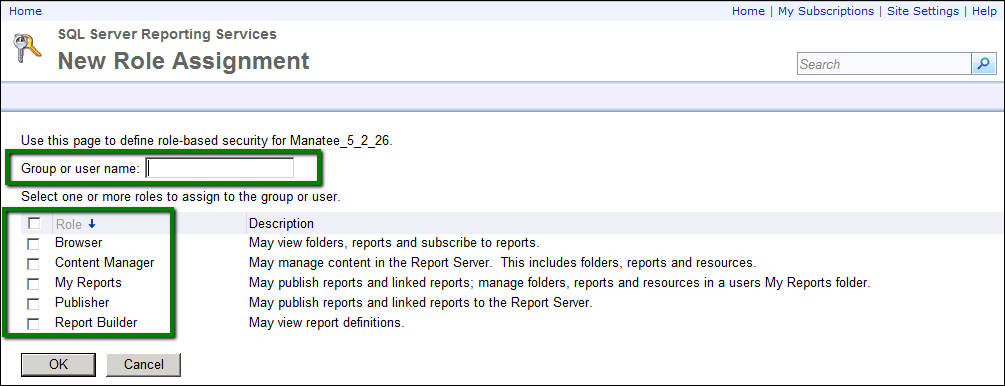Focus the Group or user name field

[220, 168]
